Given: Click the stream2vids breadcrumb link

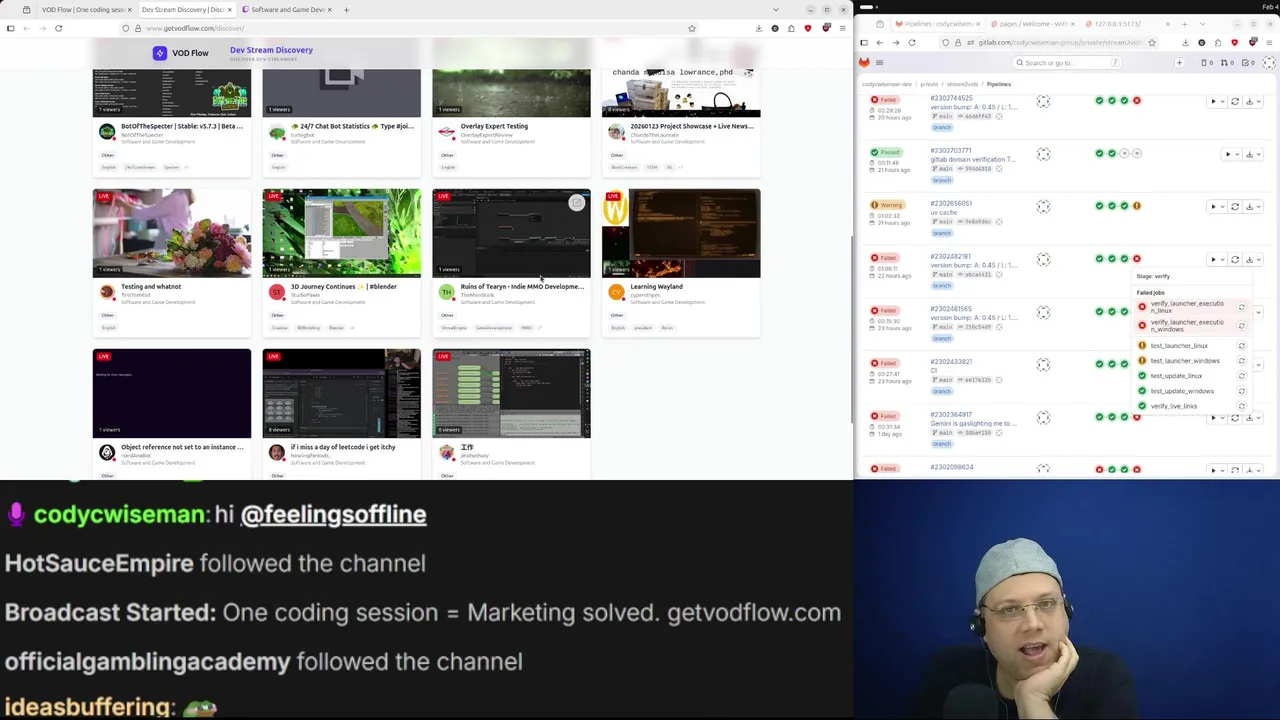Looking at the screenshot, I should (x=963, y=84).
